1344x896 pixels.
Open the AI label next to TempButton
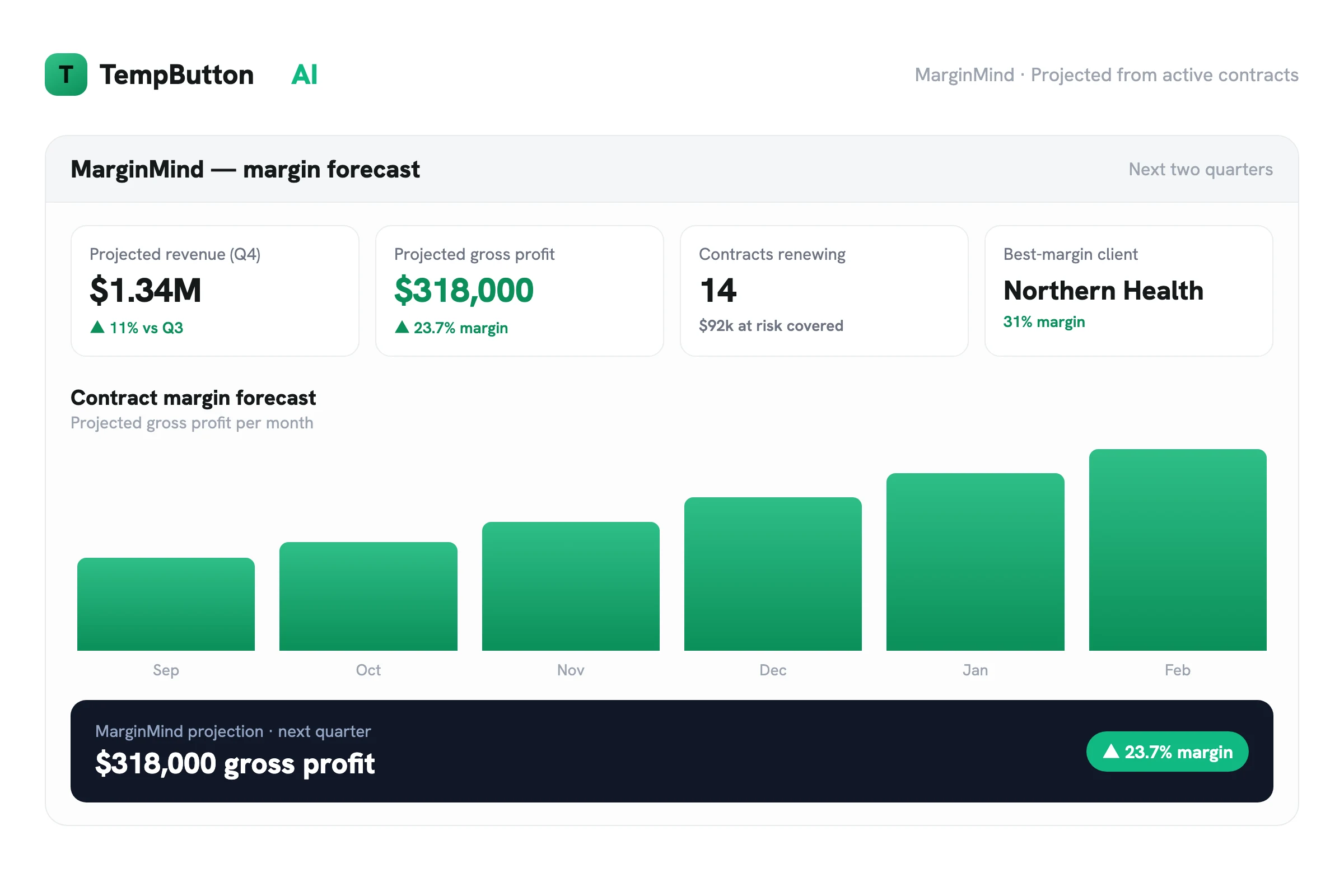tap(305, 75)
